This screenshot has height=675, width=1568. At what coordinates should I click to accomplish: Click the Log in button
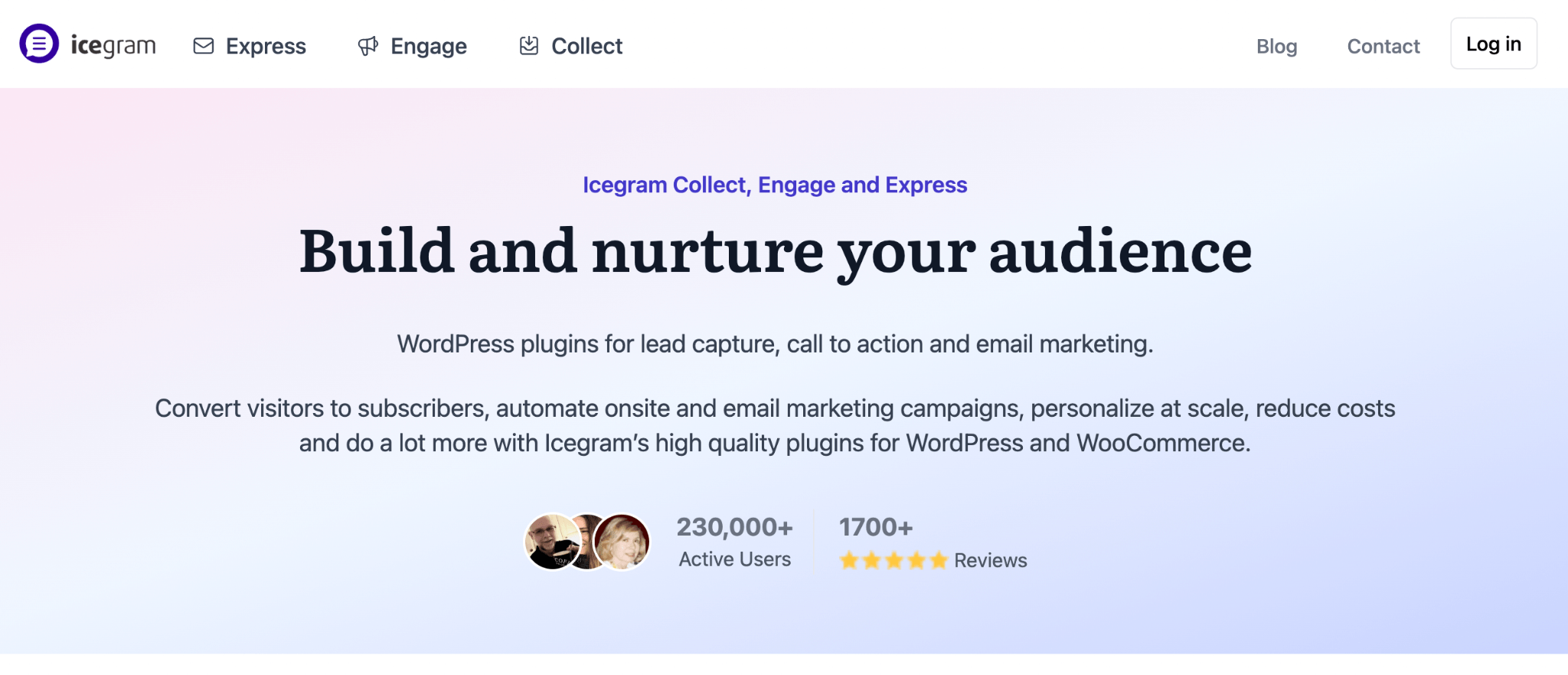1493,44
